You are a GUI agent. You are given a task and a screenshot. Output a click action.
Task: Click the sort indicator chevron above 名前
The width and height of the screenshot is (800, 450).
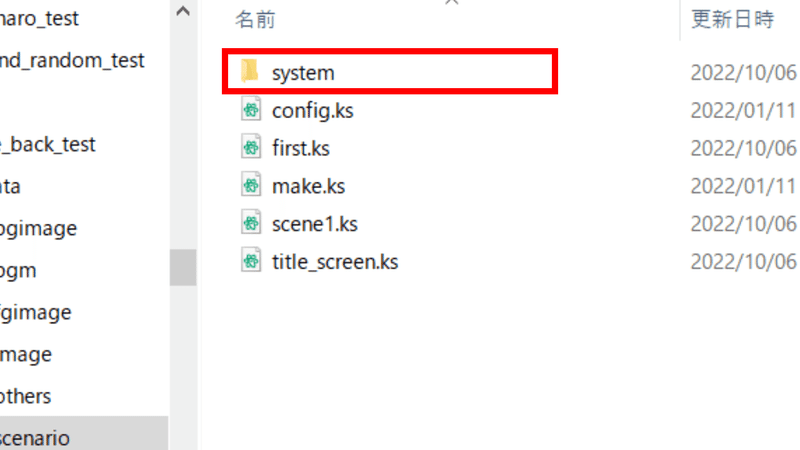point(452,3)
